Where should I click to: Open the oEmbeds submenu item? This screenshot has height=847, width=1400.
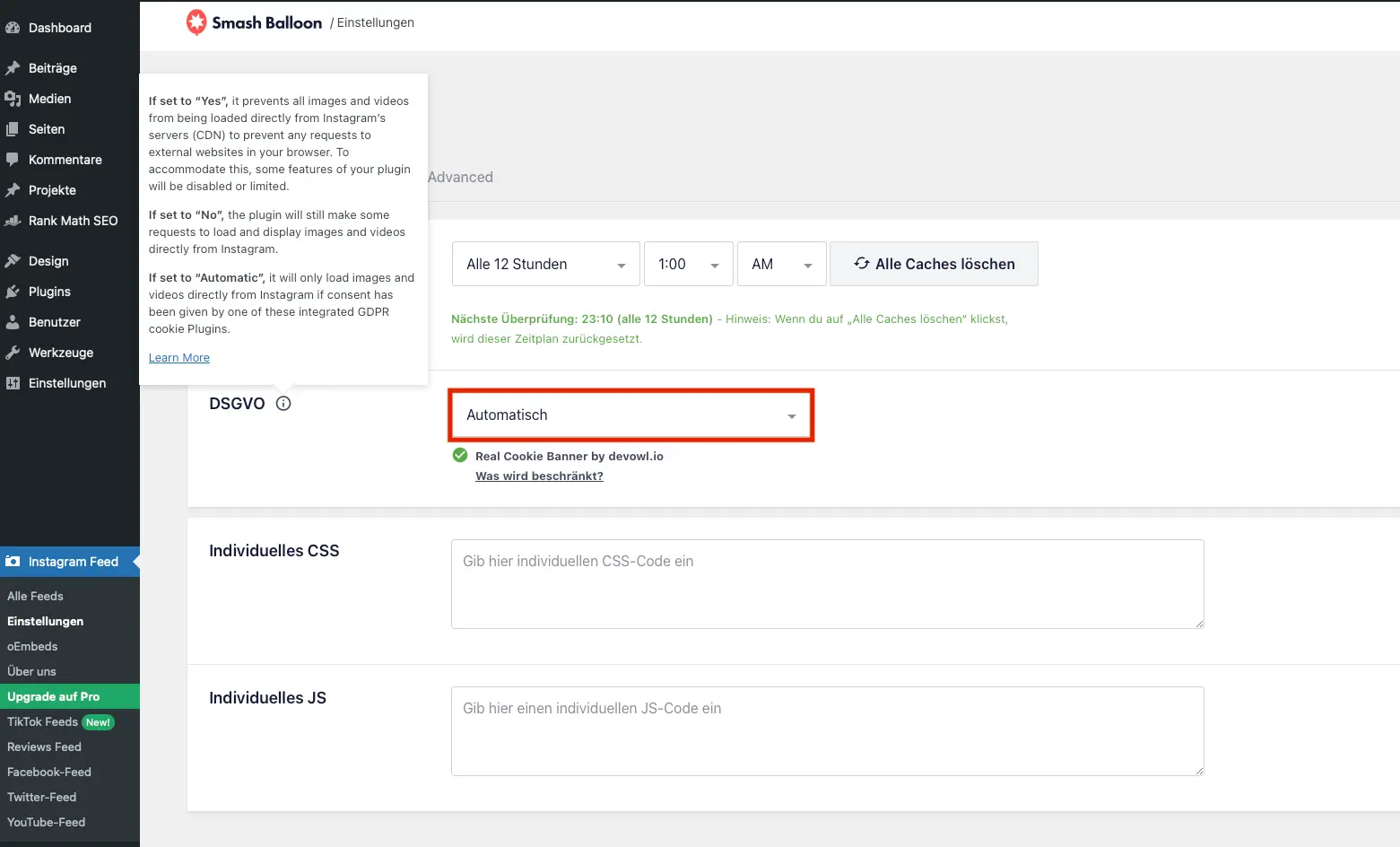tap(32, 646)
